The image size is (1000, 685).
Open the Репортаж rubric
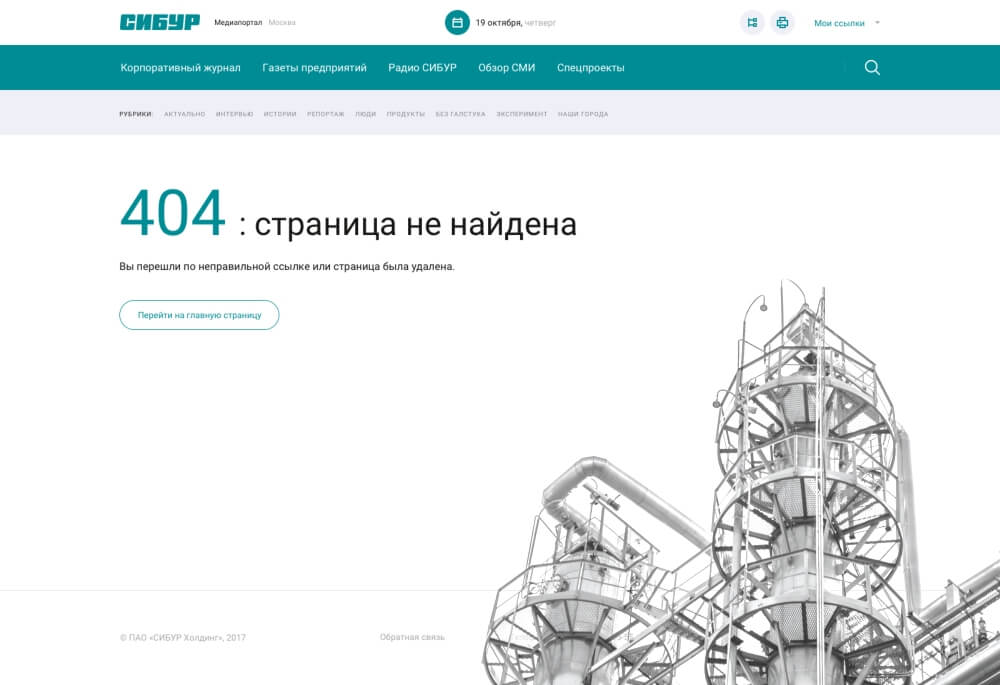click(325, 114)
